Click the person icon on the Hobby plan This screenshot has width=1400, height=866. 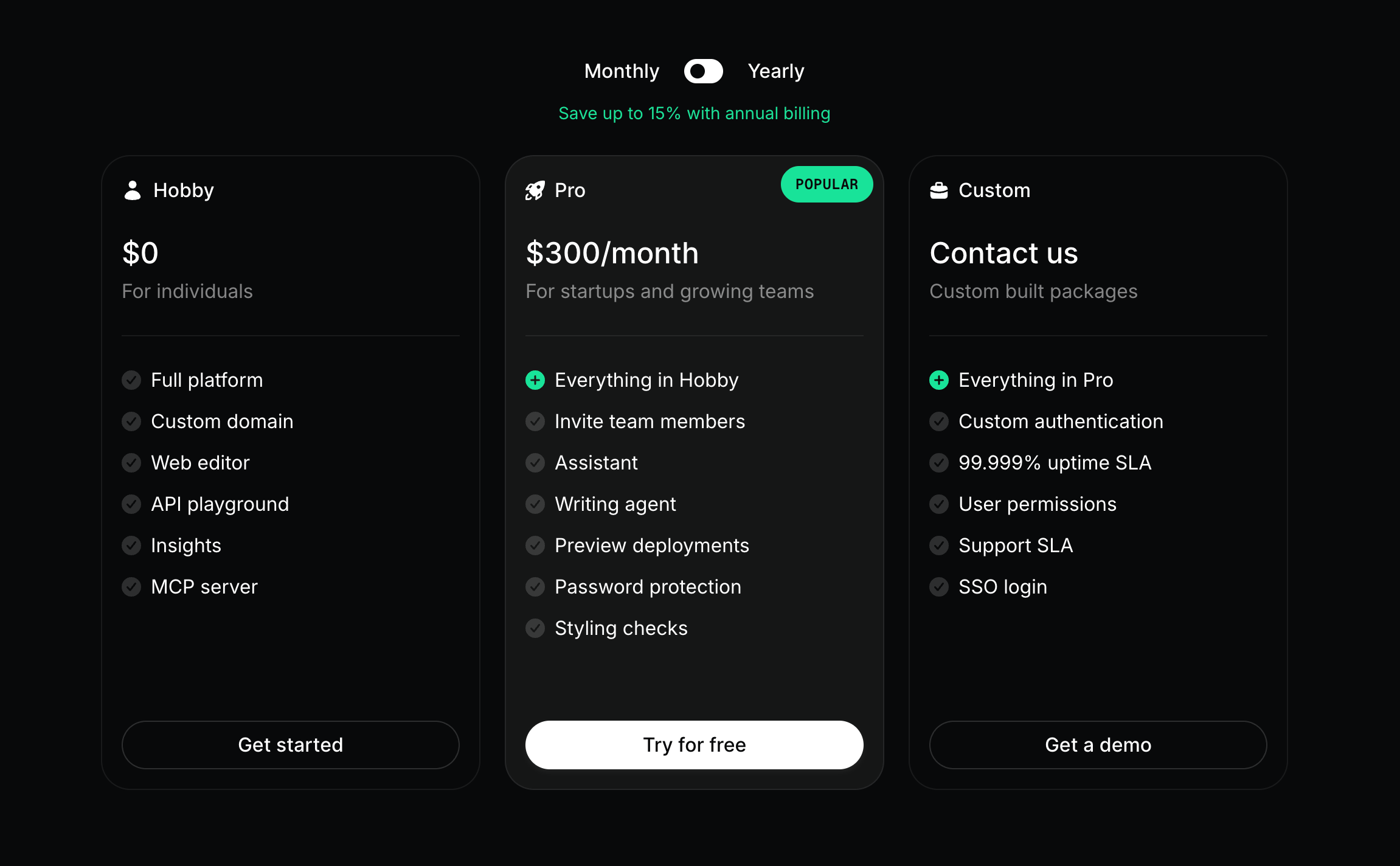point(133,190)
